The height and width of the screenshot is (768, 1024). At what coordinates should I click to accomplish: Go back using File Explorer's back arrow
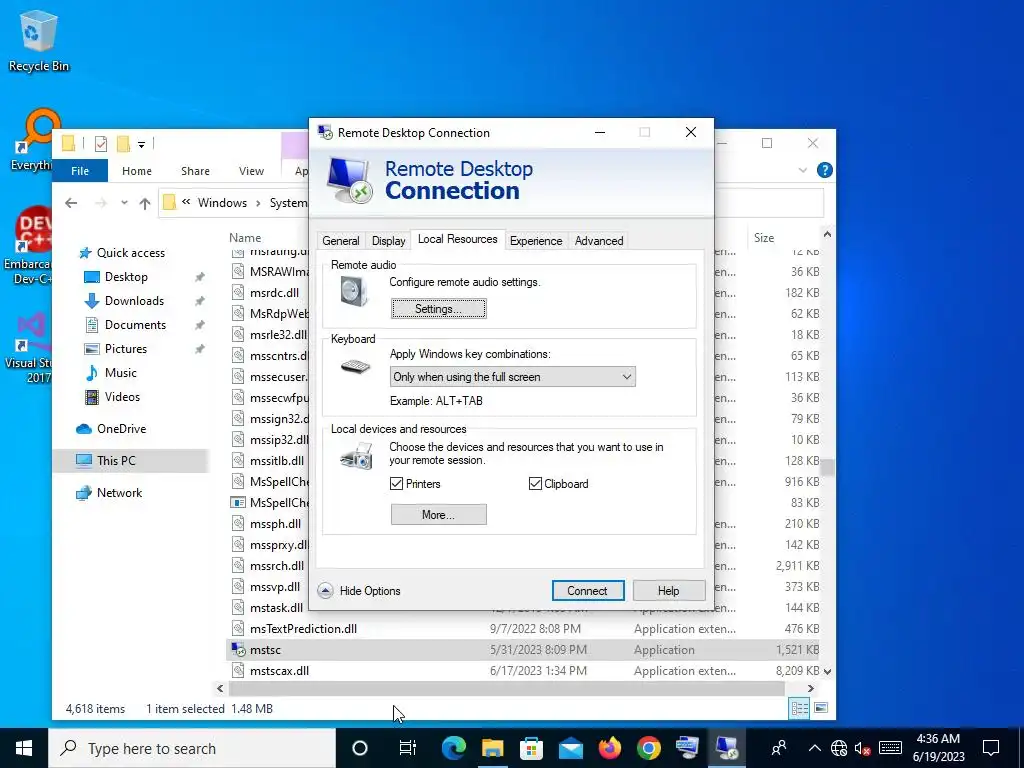click(x=71, y=203)
